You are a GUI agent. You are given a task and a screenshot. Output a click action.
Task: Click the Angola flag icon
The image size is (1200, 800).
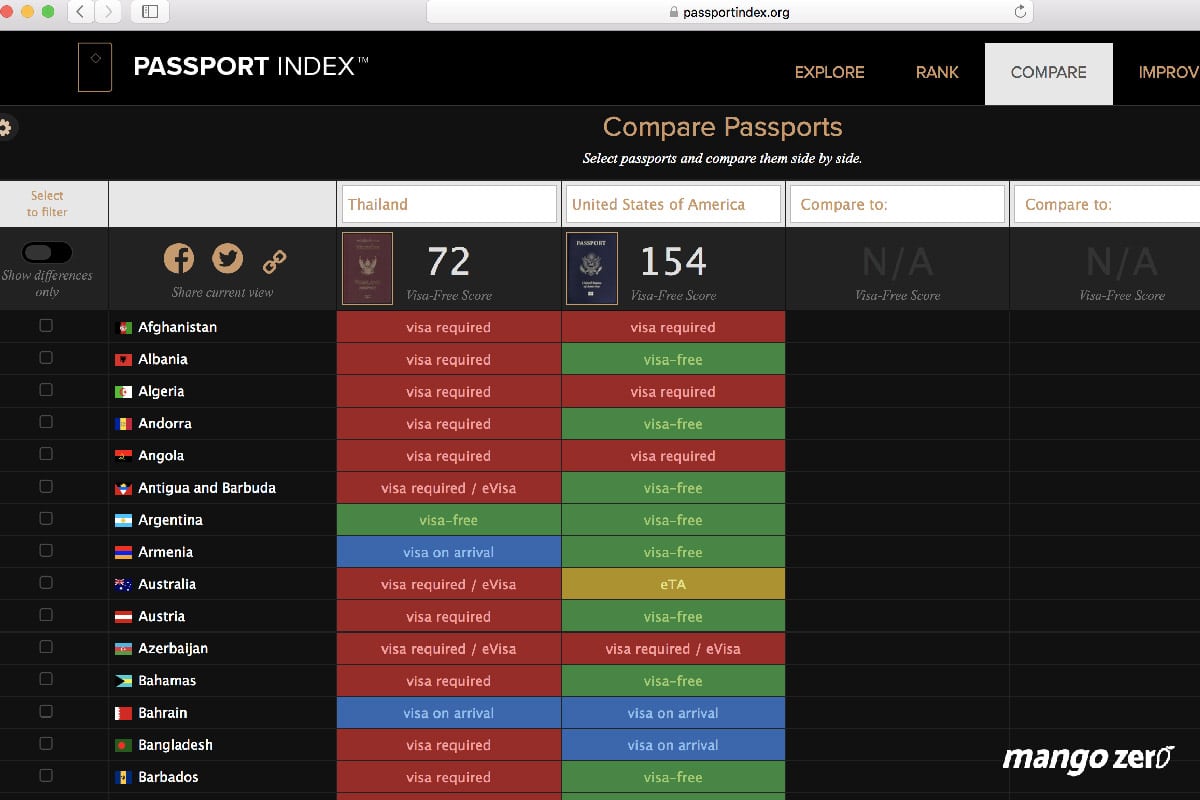click(125, 455)
